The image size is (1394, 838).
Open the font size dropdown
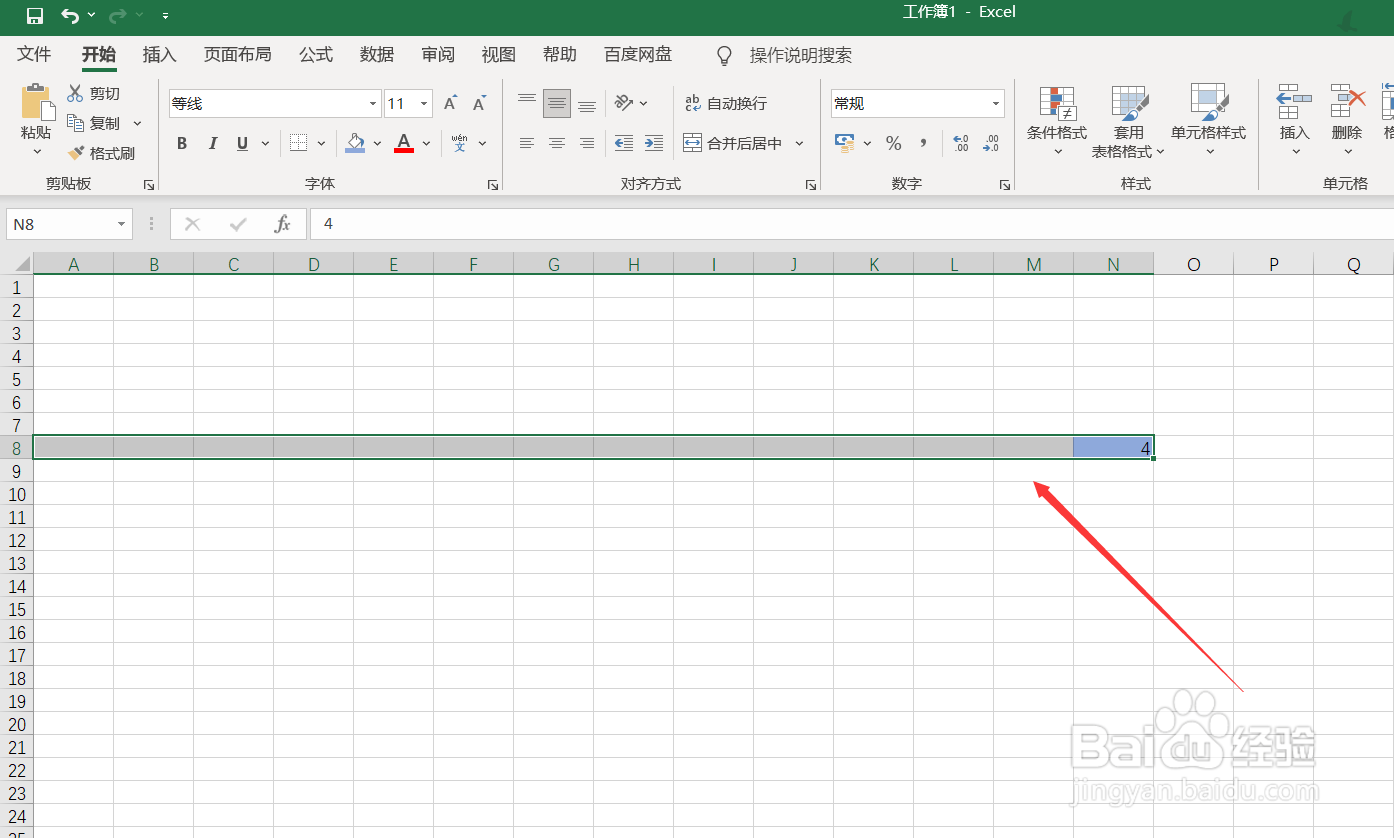(x=425, y=103)
